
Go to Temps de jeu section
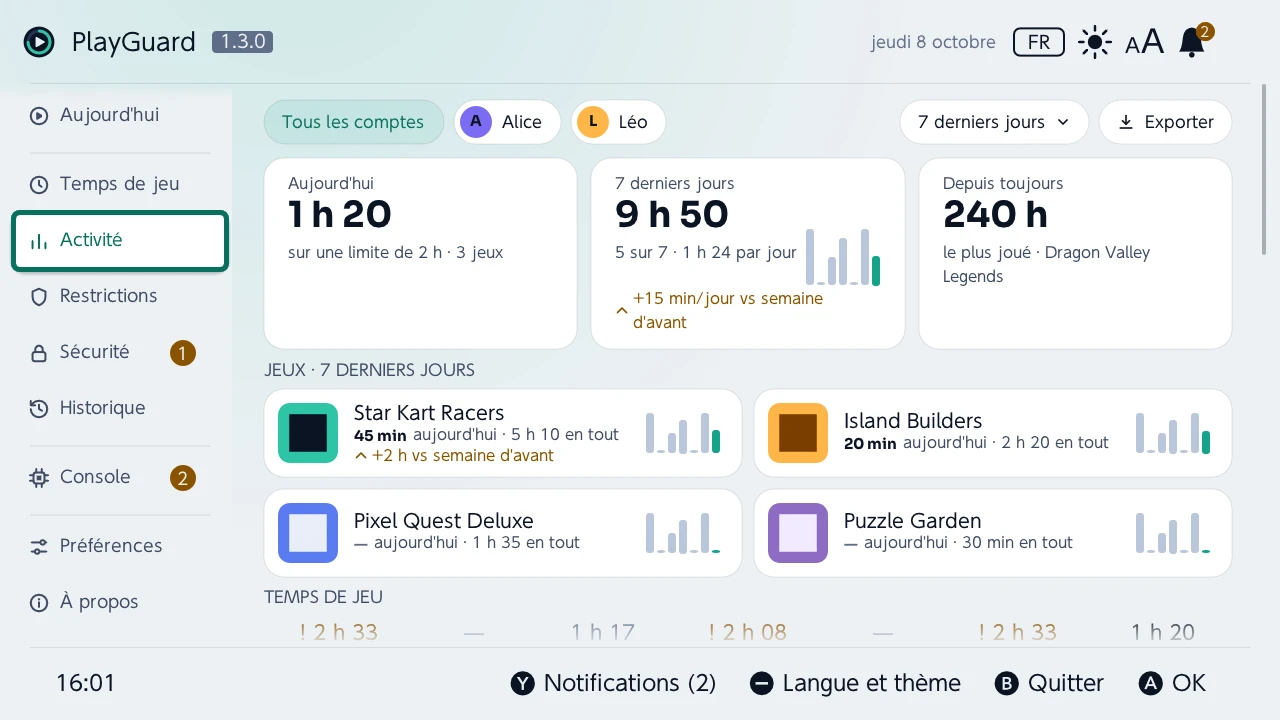(x=120, y=184)
